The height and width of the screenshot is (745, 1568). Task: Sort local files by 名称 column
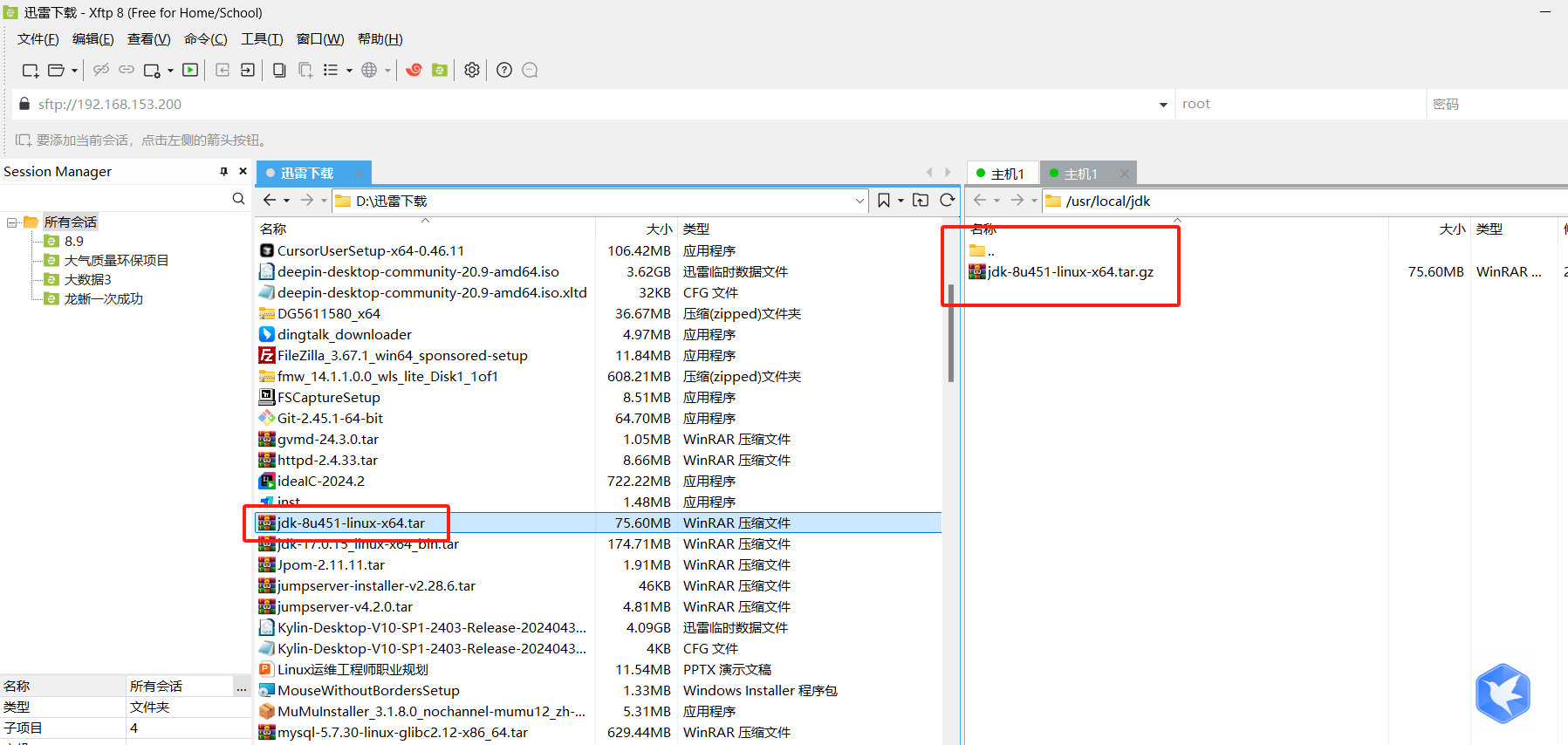273,229
